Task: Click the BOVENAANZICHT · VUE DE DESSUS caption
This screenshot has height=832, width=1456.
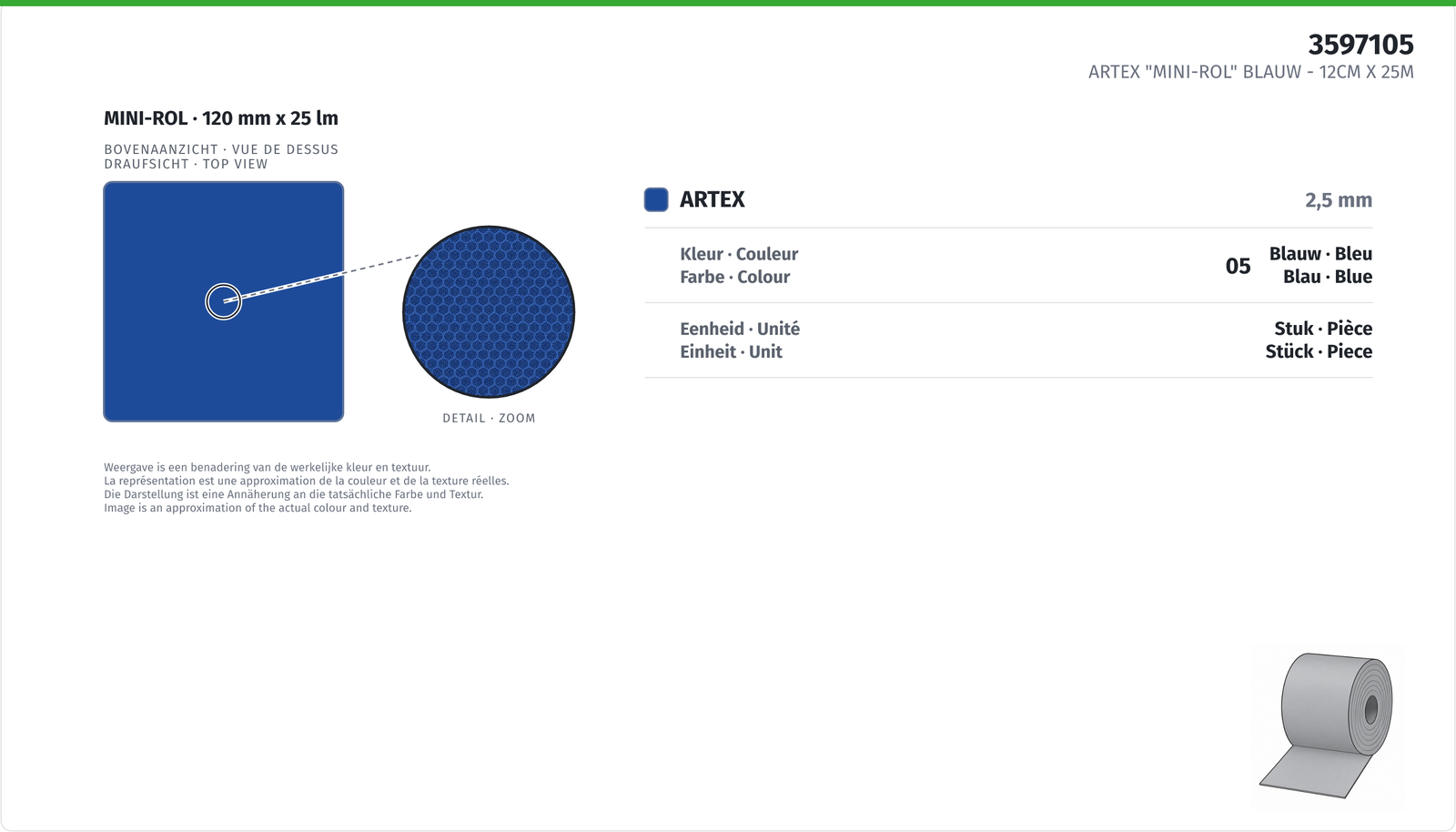Action: (221, 149)
